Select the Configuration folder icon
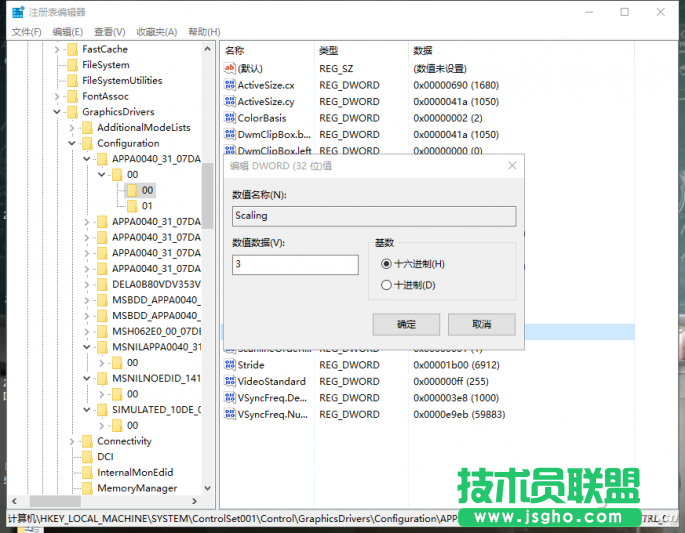The height and width of the screenshot is (533, 685). tap(87, 143)
